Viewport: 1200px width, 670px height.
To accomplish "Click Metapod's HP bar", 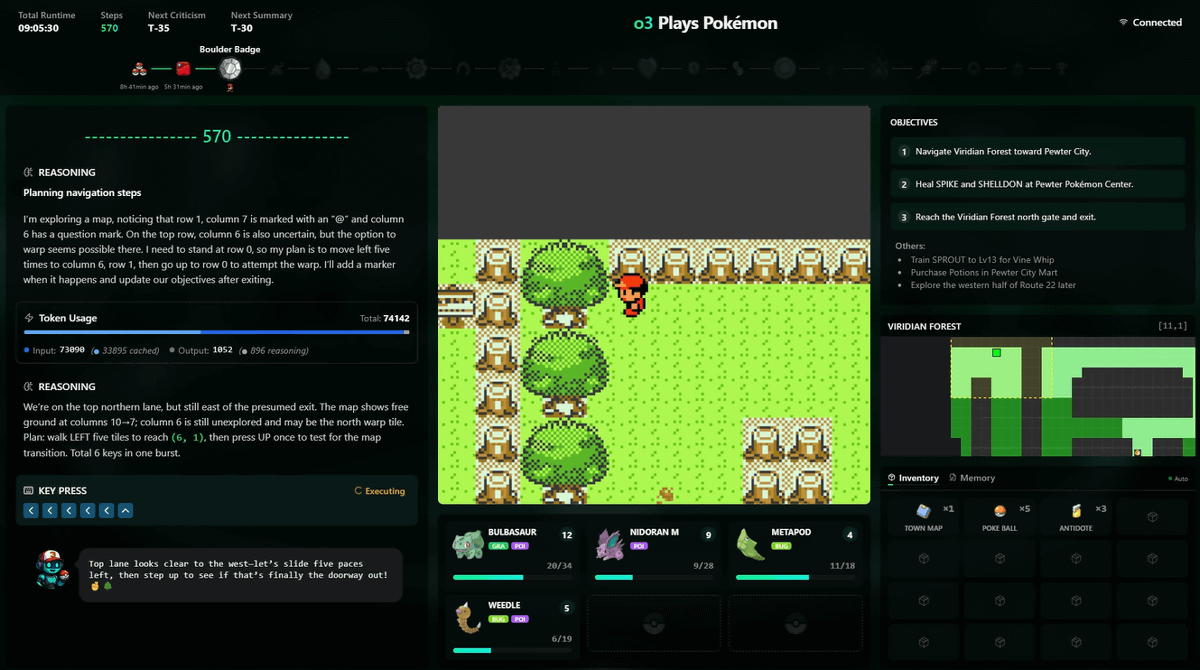I will point(794,577).
